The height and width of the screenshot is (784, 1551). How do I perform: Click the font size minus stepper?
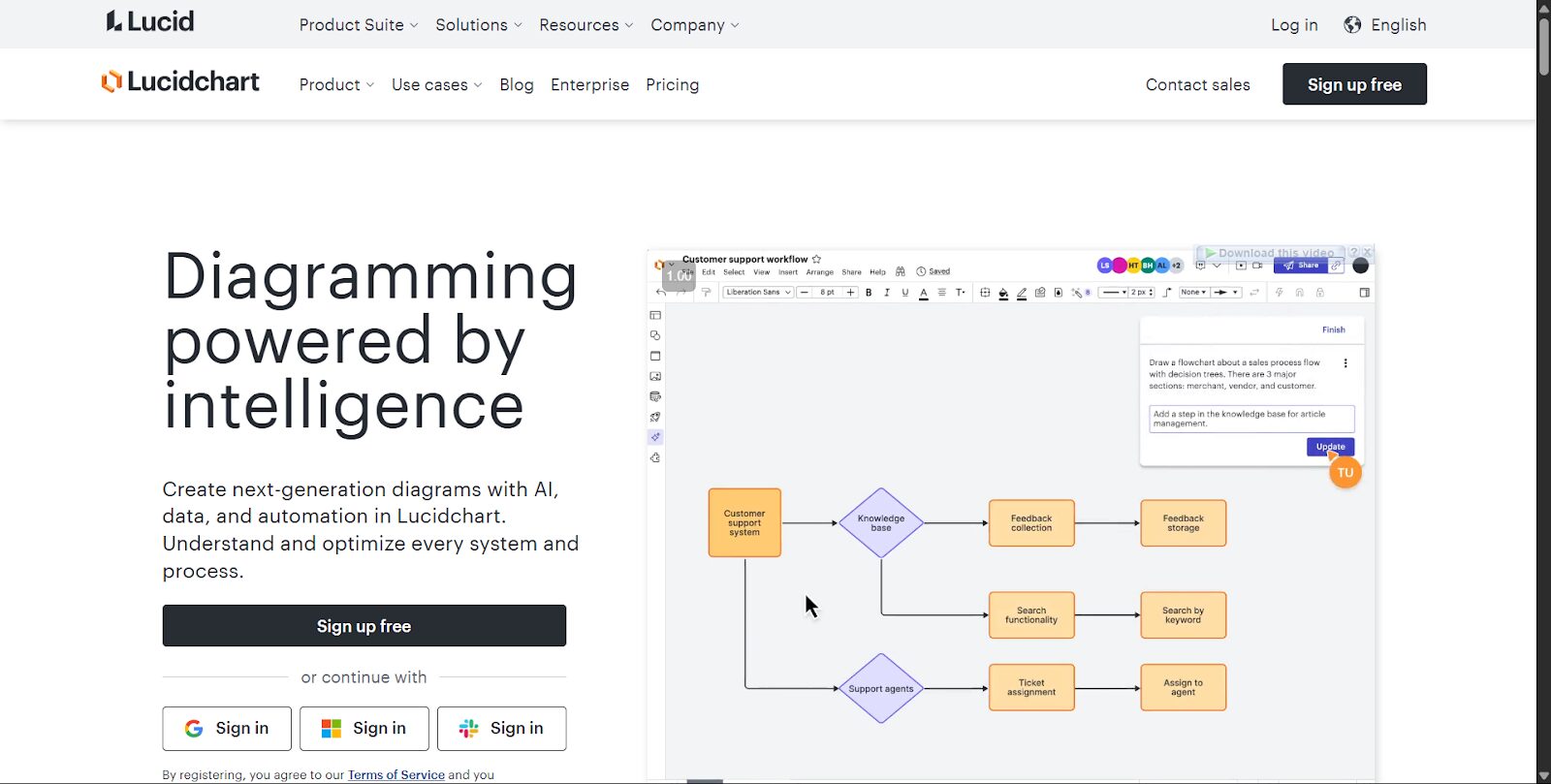(805, 293)
